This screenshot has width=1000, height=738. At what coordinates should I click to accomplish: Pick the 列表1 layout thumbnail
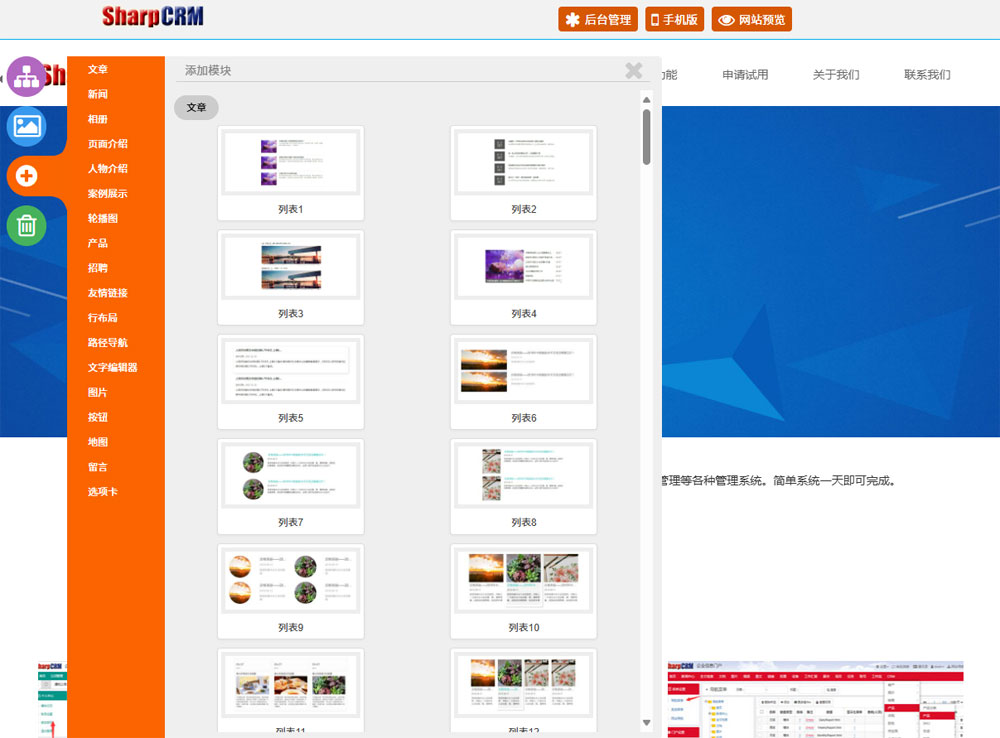[291, 172]
